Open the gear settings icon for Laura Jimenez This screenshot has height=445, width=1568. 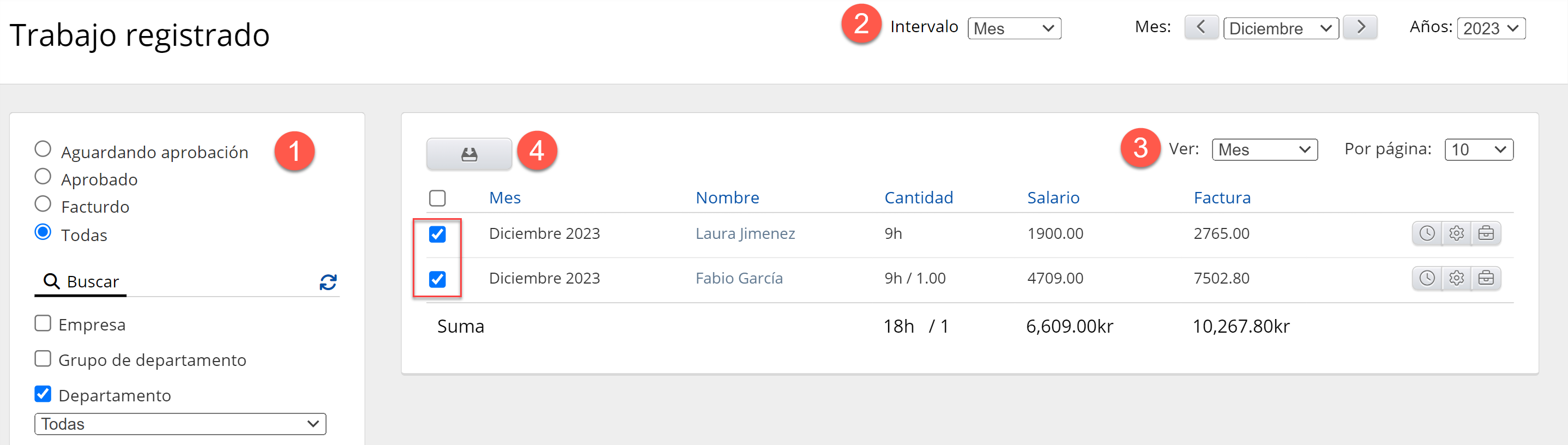pos(1456,233)
